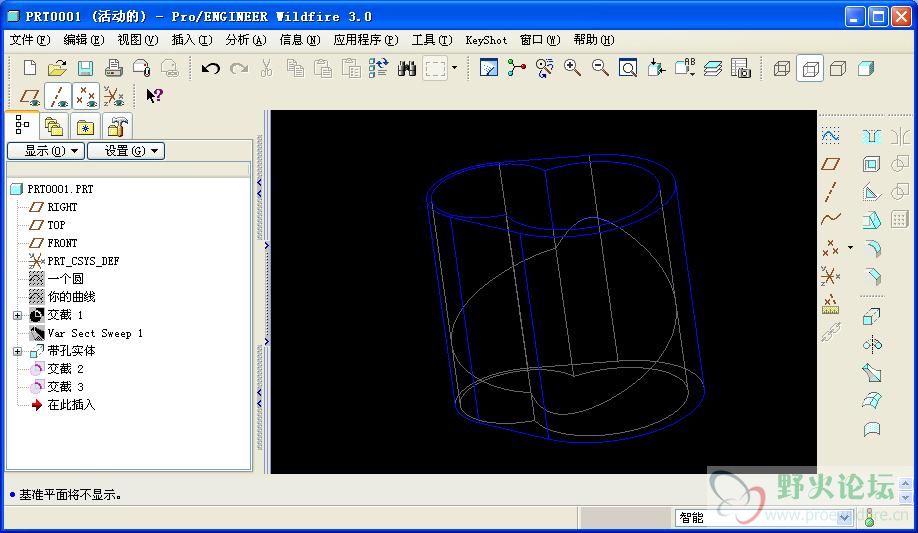Select the Shell tool in the right toolbar
The width and height of the screenshot is (918, 533).
[x=871, y=164]
